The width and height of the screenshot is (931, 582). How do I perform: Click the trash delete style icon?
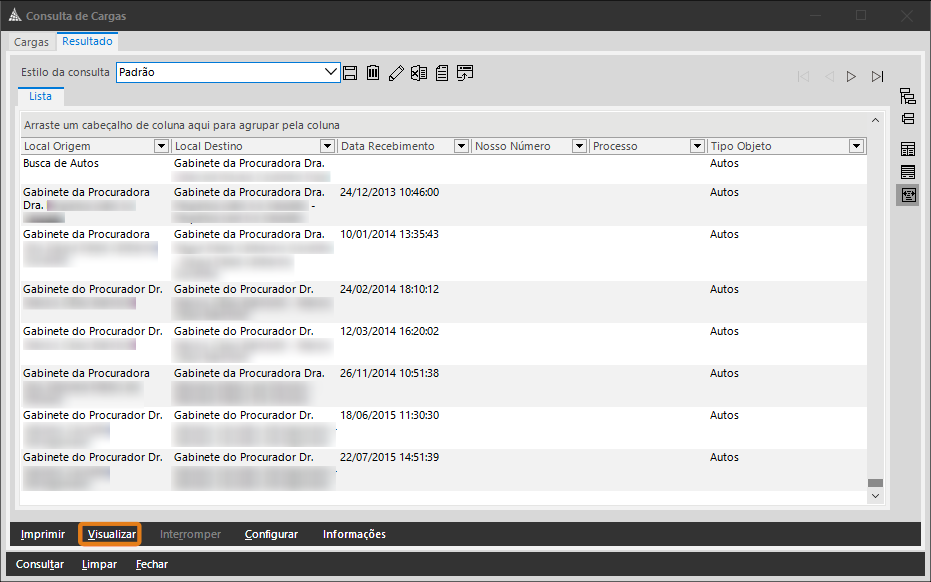[373, 73]
